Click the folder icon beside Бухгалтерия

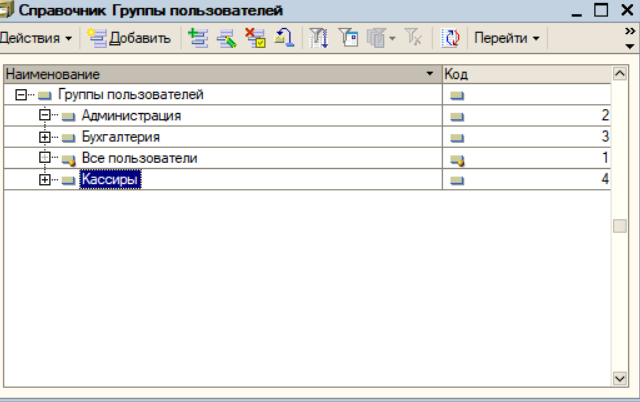68,138
